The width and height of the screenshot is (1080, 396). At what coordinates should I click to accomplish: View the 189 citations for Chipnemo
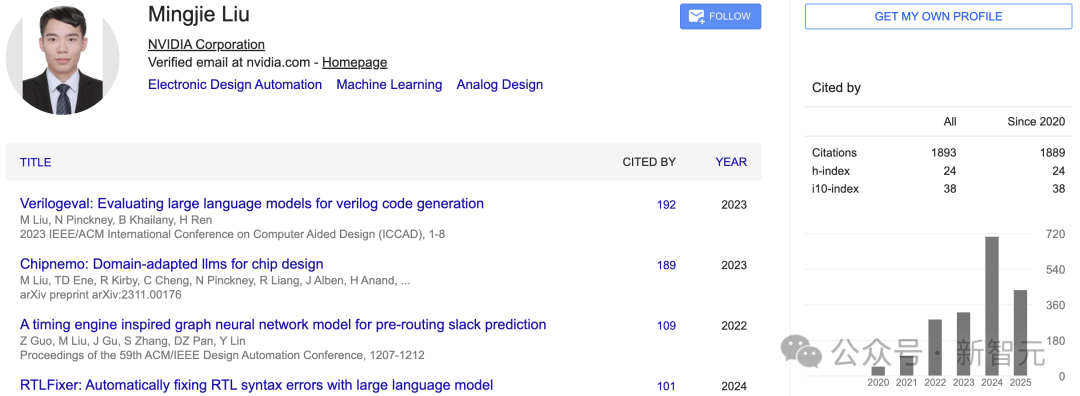(x=666, y=265)
